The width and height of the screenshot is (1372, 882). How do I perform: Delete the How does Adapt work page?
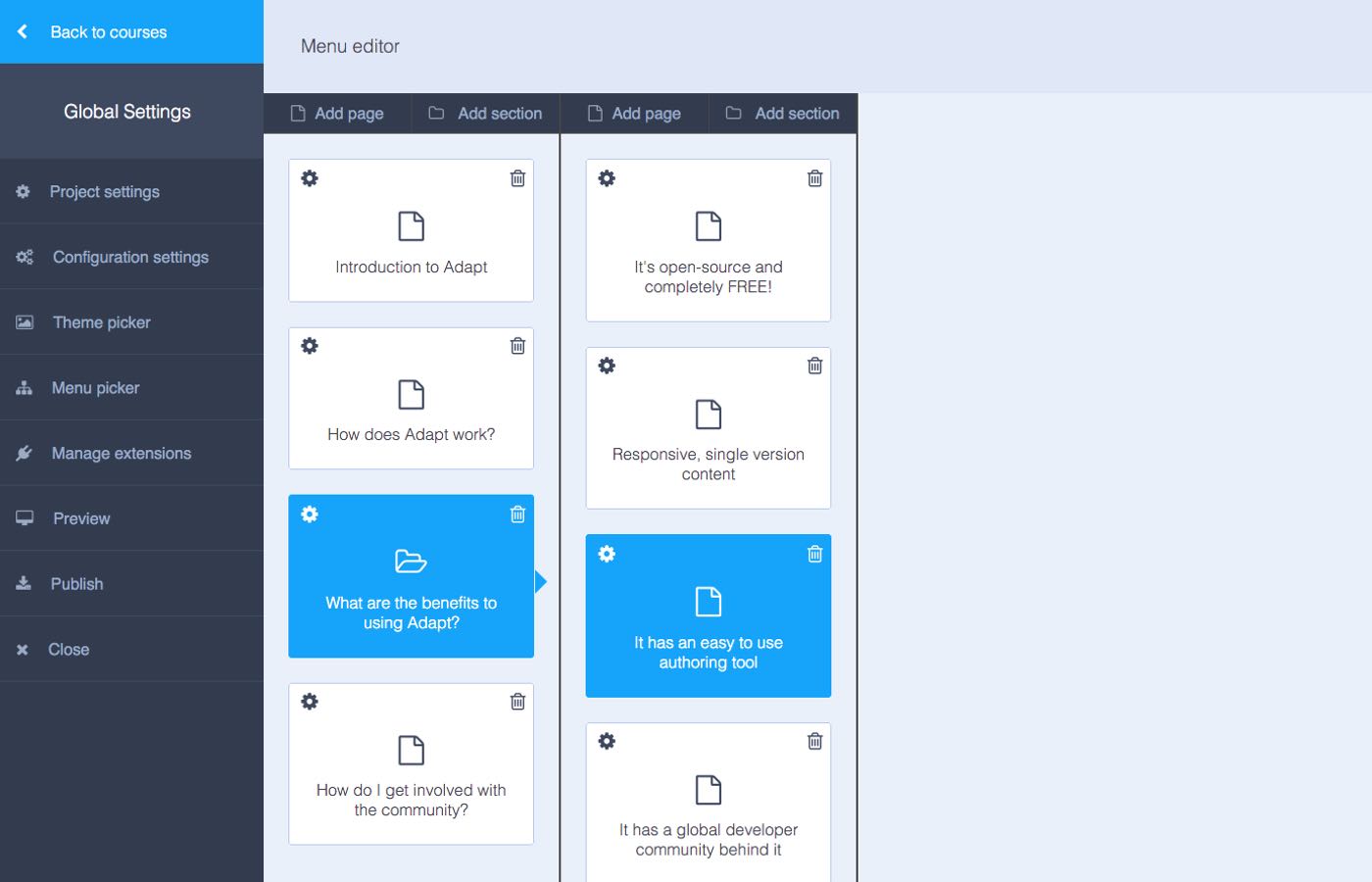[517, 346]
